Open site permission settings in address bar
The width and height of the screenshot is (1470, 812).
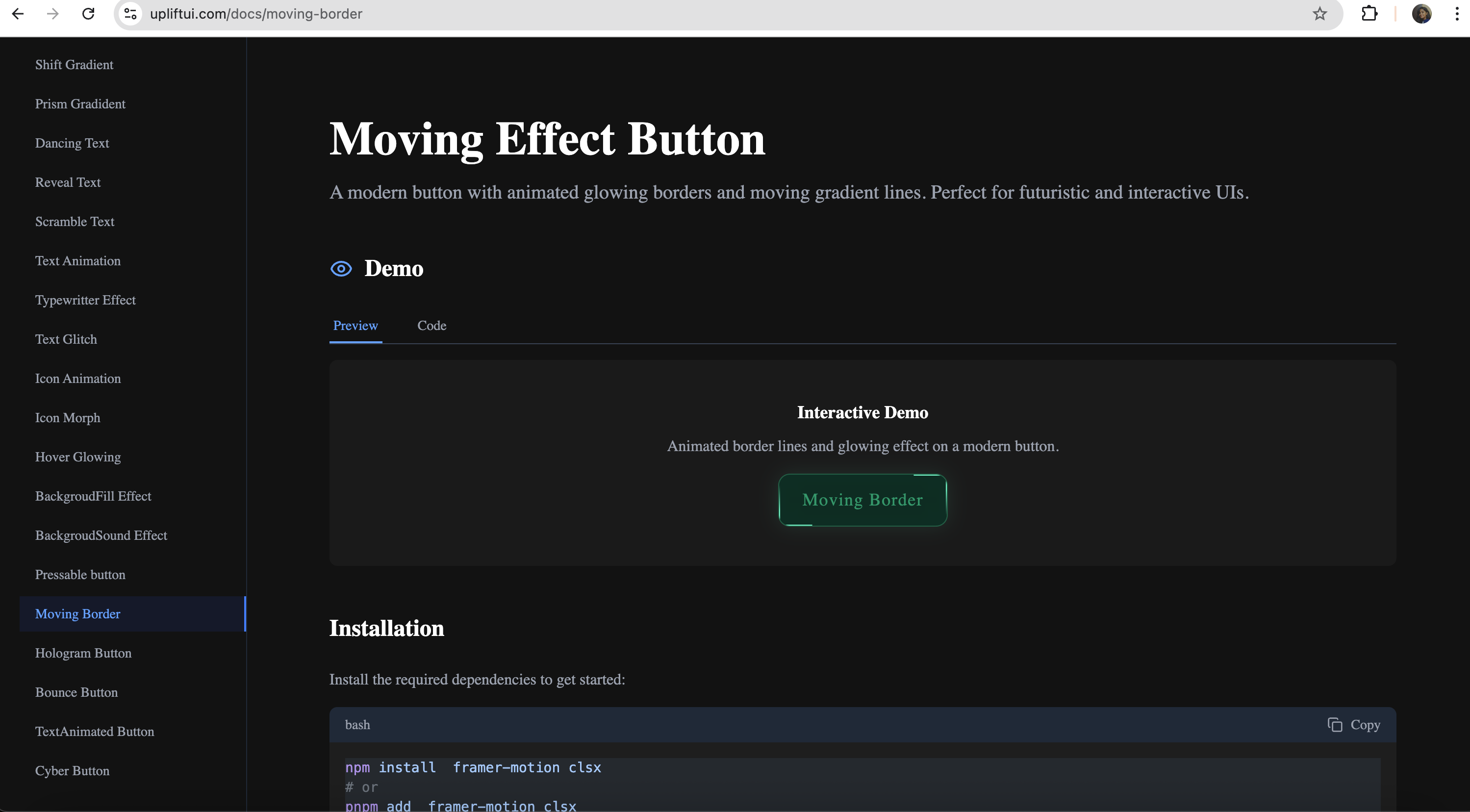pos(129,14)
